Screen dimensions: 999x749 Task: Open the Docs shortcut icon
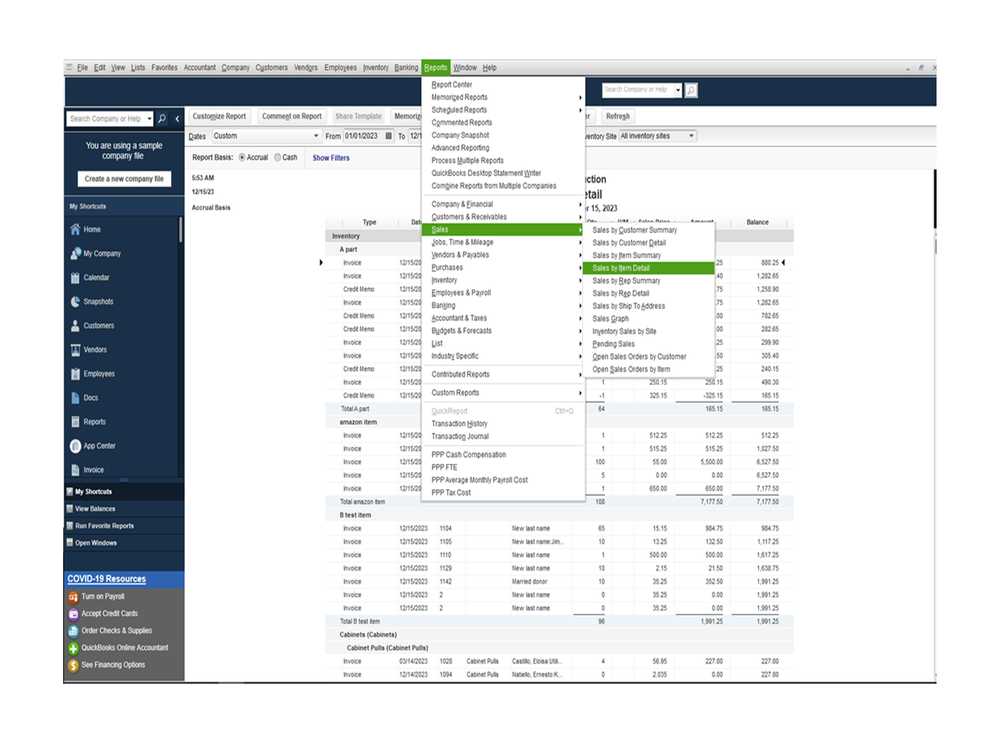[75, 398]
